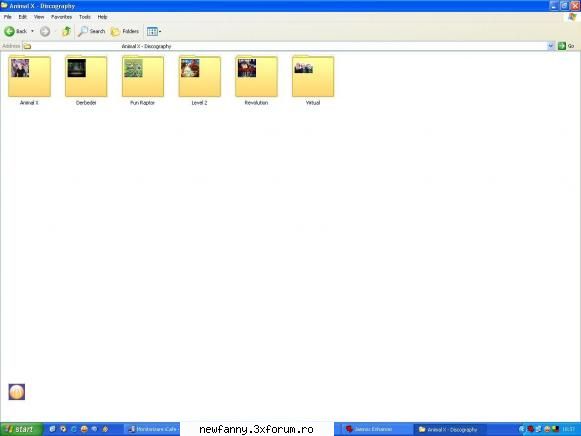
Task: Click the address bar field
Action: coord(285,46)
